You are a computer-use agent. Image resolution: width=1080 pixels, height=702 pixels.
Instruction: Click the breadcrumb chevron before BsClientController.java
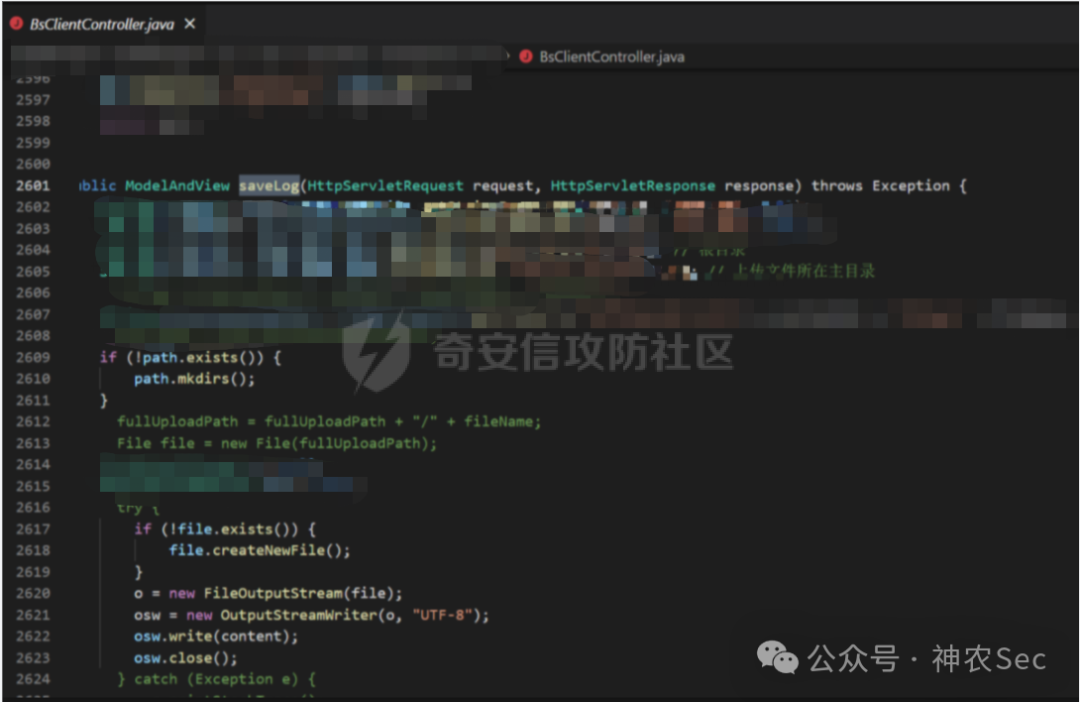tap(510, 57)
